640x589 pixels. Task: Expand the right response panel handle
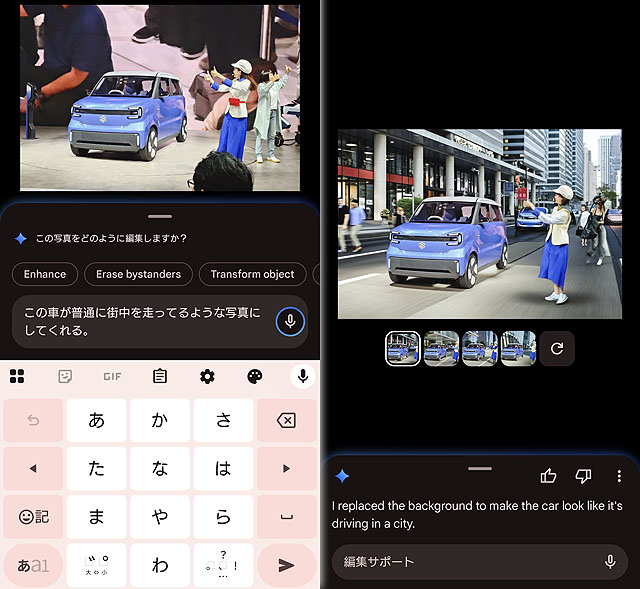[480, 468]
